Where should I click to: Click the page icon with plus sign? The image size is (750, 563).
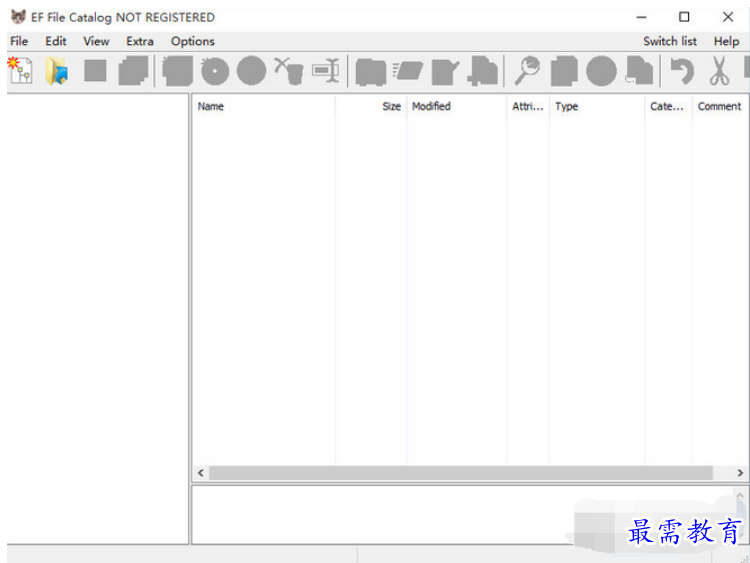pos(483,71)
